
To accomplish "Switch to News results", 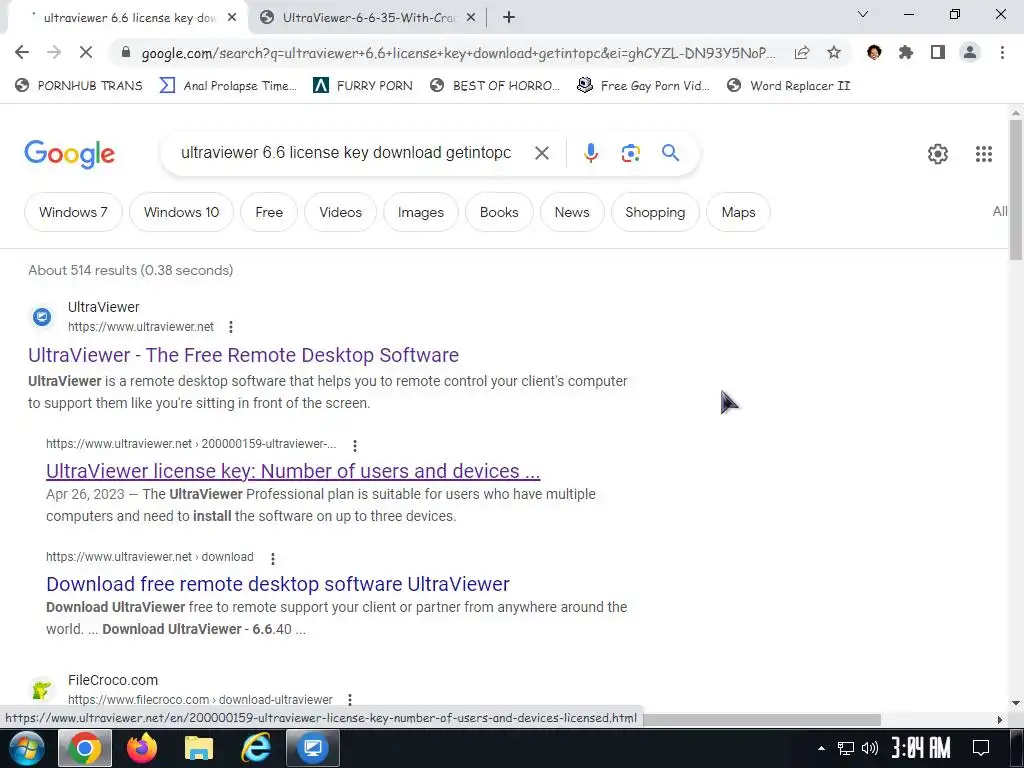I will point(572,212).
